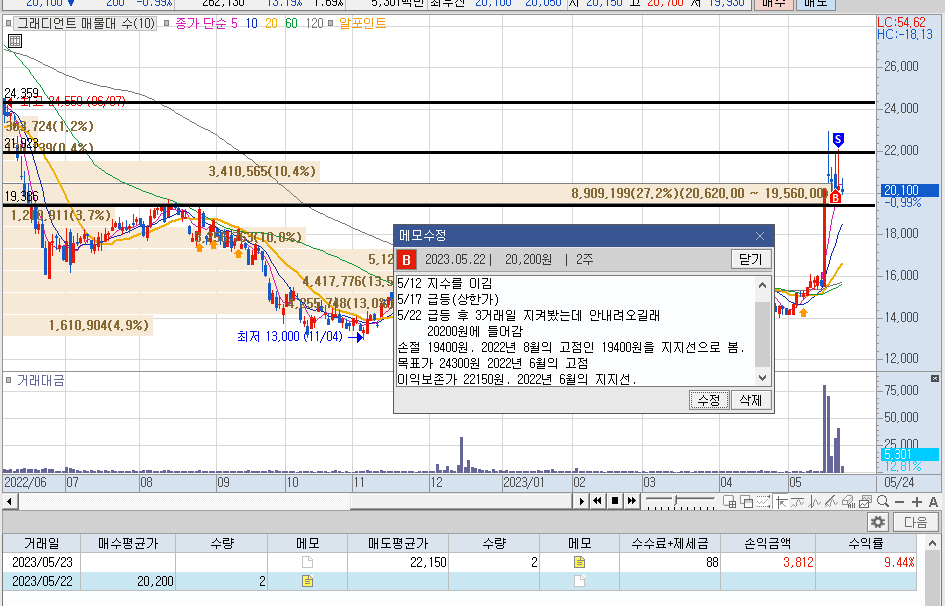The height and width of the screenshot is (606, 945).
Task: Click the chart picture save icon
Action: (x=866, y=501)
